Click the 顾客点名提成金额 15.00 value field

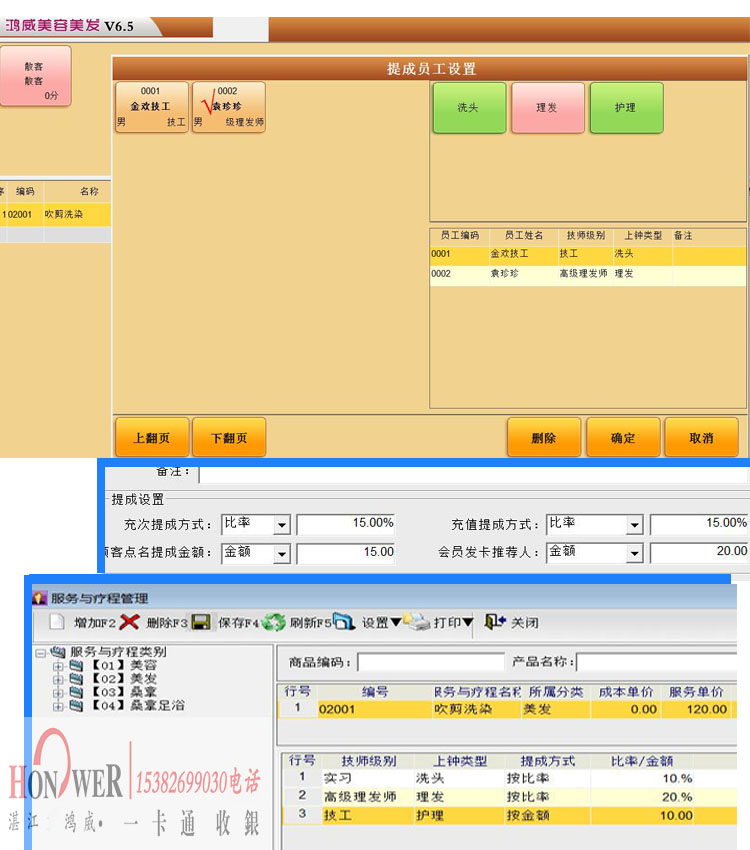(345, 553)
